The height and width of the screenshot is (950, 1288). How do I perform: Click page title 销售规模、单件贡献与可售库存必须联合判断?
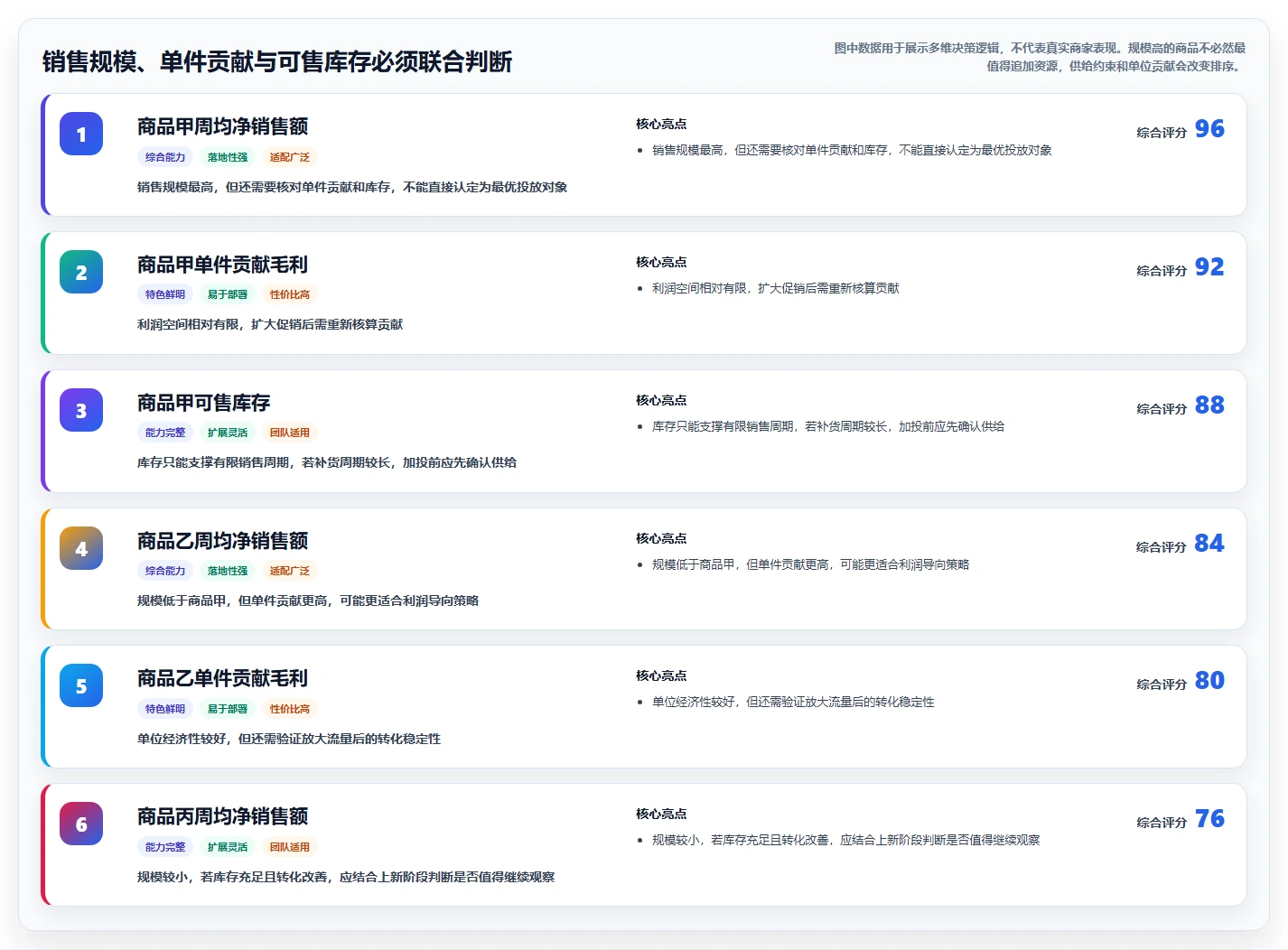[x=277, y=61]
